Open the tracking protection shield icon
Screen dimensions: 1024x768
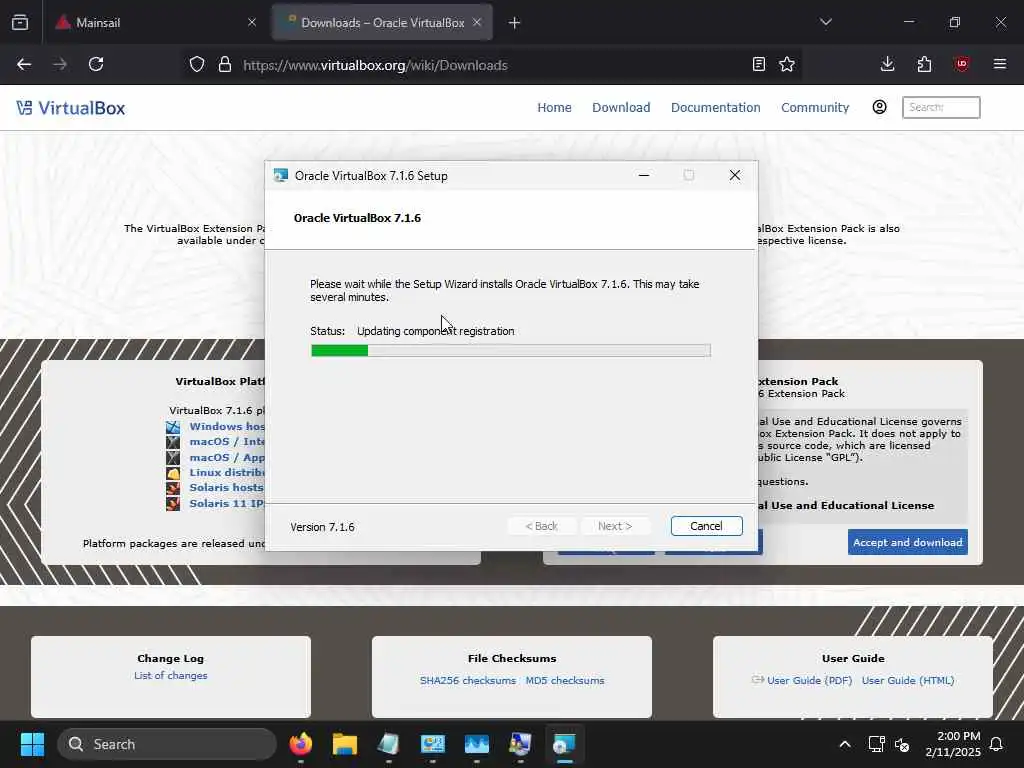[x=197, y=64]
